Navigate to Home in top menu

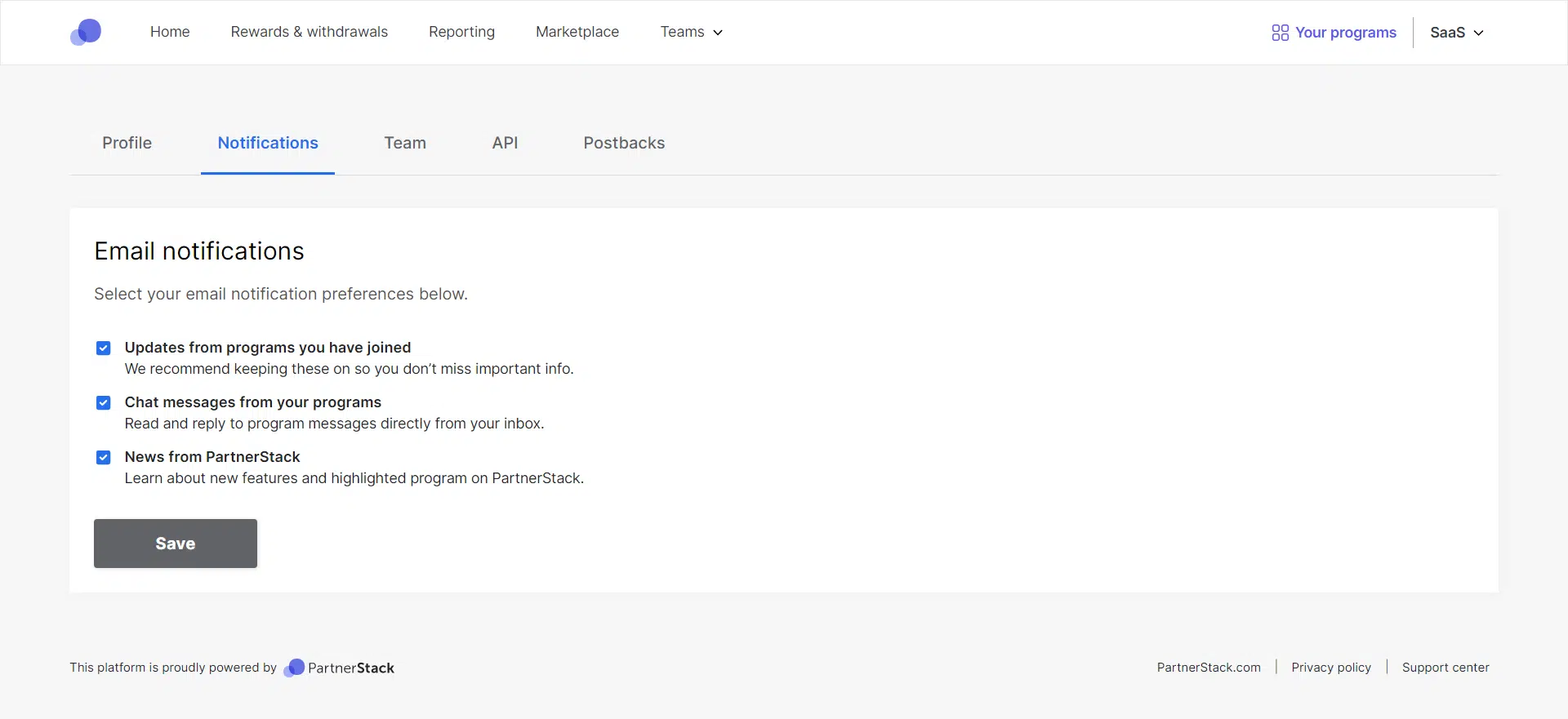click(x=170, y=32)
